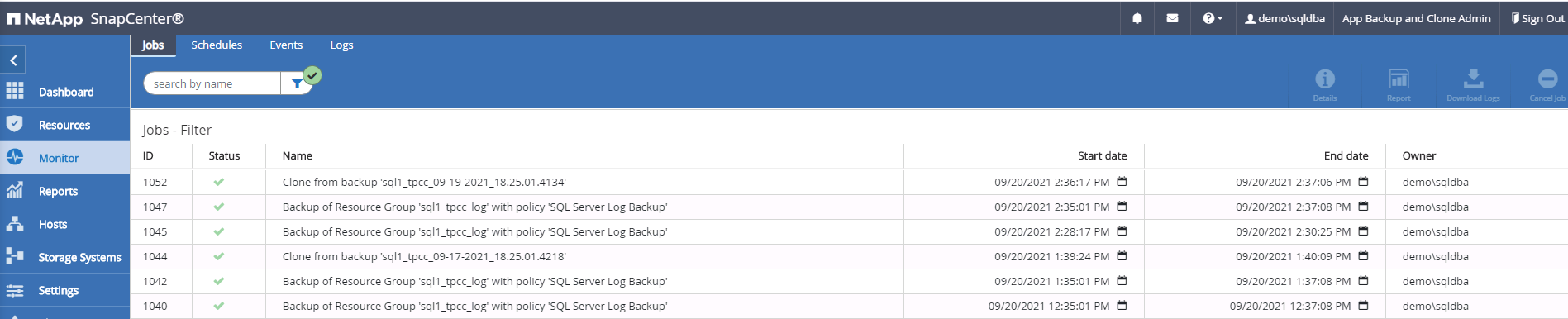Image resolution: width=1568 pixels, height=319 pixels.
Task: Open the Reports chart icon
Action: click(x=15, y=190)
